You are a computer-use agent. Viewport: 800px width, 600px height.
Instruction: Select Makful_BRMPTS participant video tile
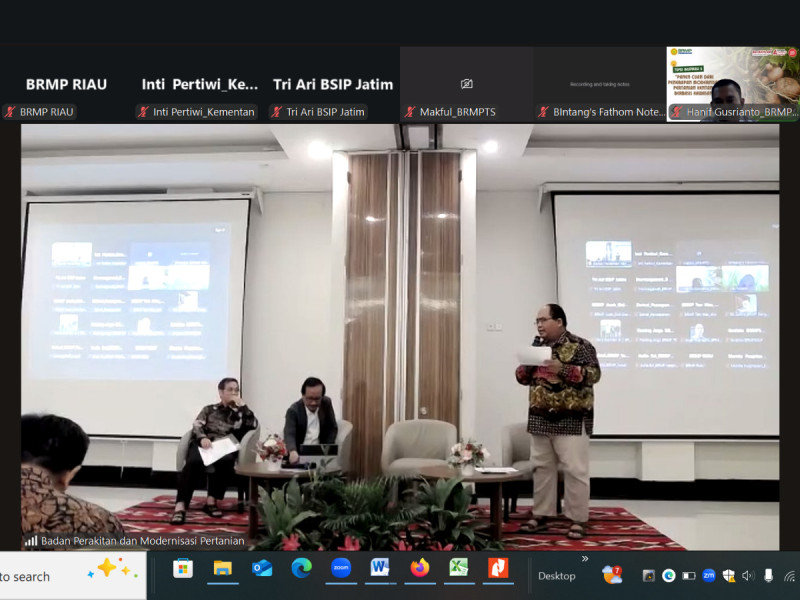(466, 85)
